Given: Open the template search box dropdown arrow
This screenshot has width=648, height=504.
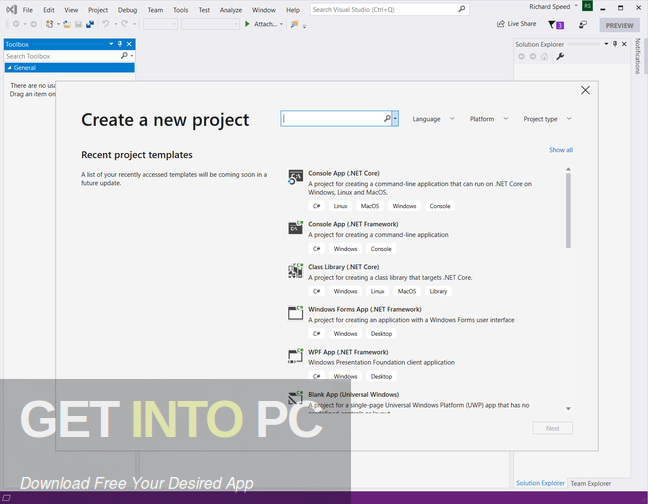Looking at the screenshot, I should point(395,119).
